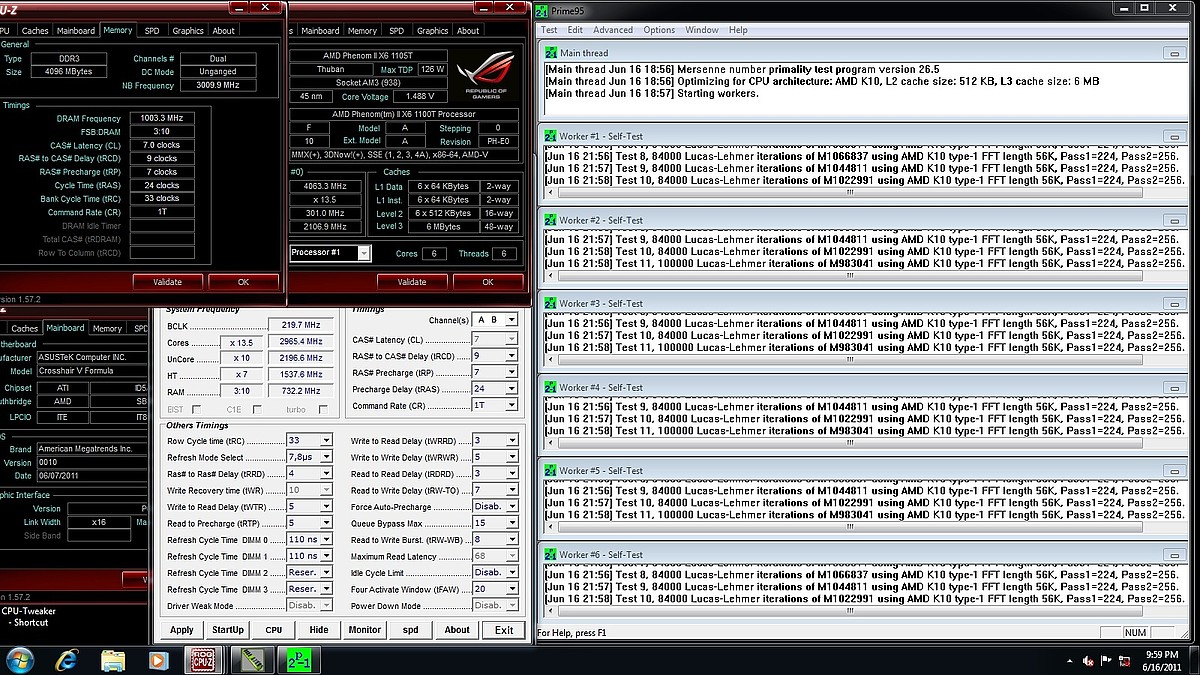This screenshot has width=1200, height=675.
Task: Click the Worker #3 window icon
Action: click(550, 303)
